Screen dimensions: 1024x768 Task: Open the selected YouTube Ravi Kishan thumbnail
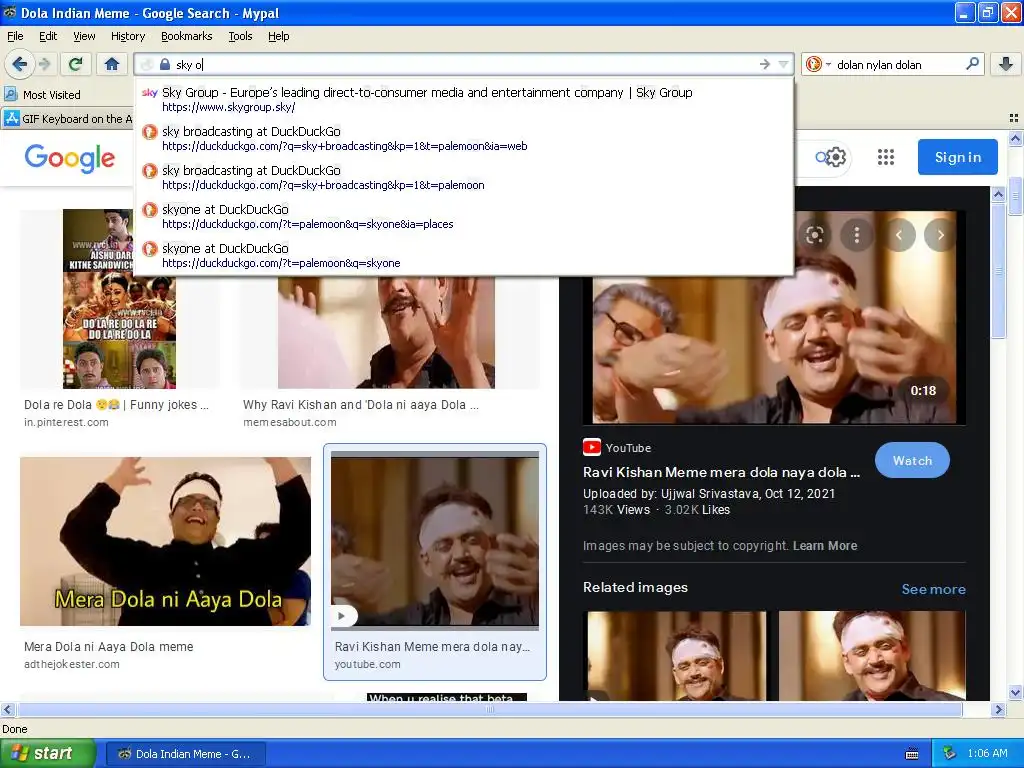point(435,541)
